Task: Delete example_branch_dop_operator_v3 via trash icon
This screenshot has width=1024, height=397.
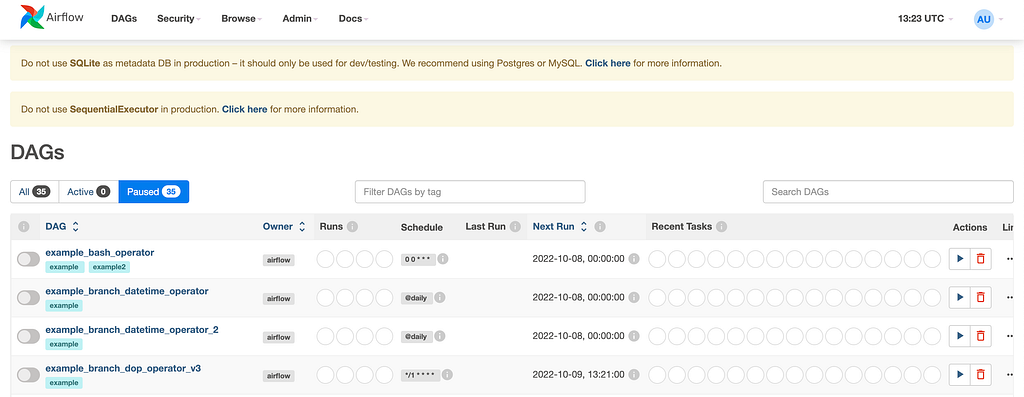Action: (x=980, y=375)
